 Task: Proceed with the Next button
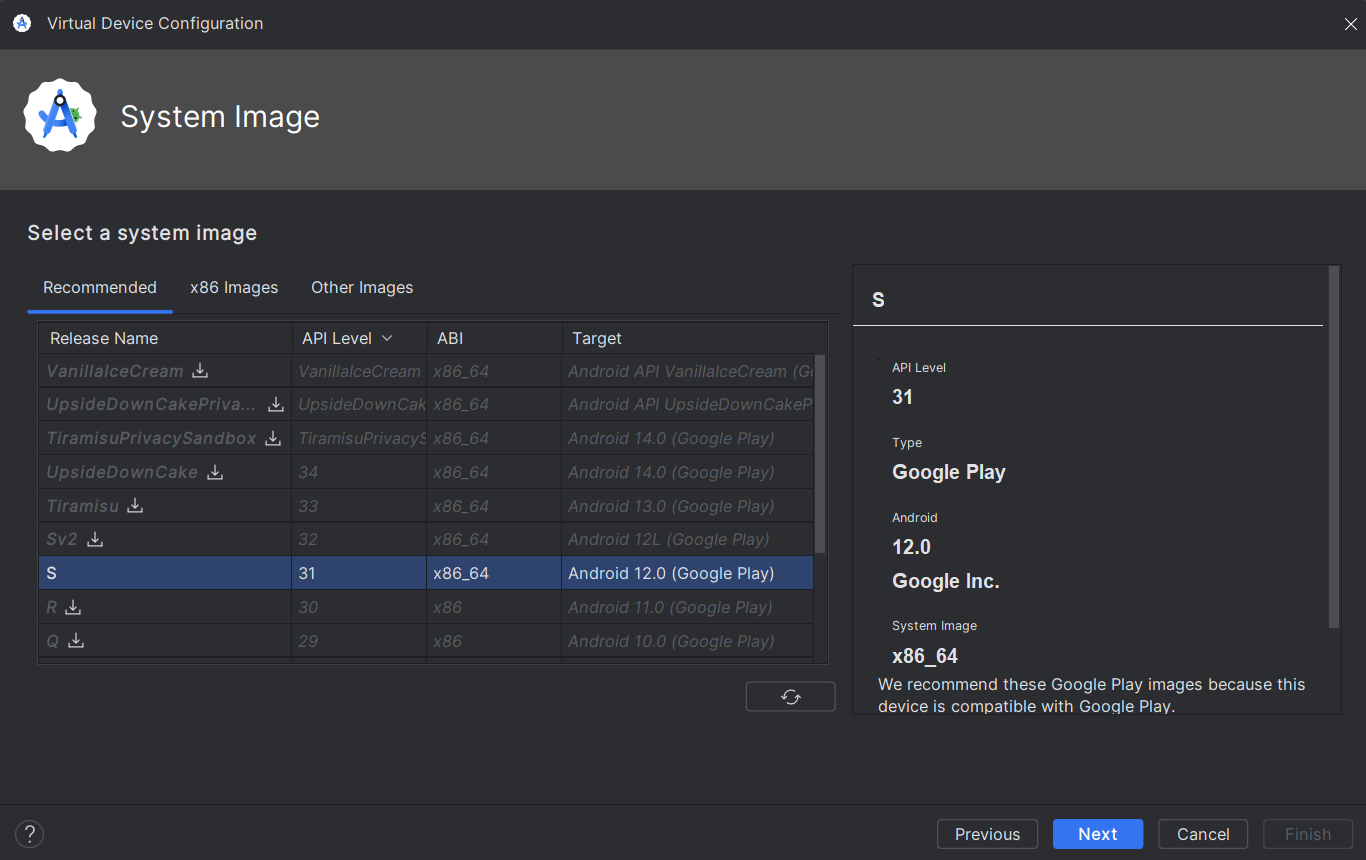1098,834
